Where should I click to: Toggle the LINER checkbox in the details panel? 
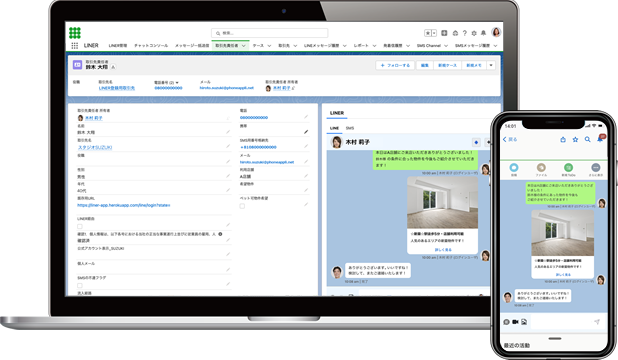[x=80, y=226]
